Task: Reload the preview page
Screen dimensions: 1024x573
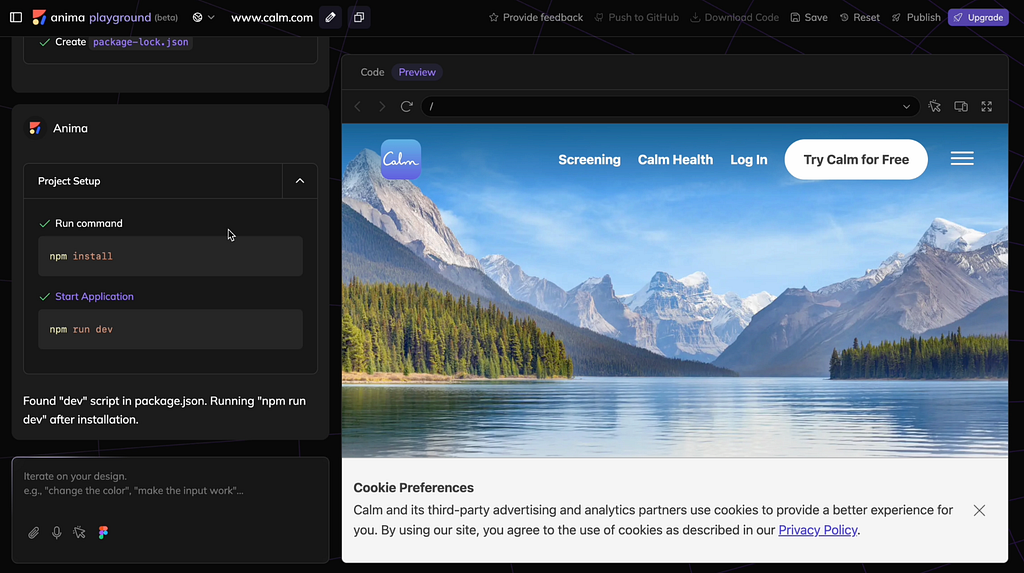Action: pos(406,106)
